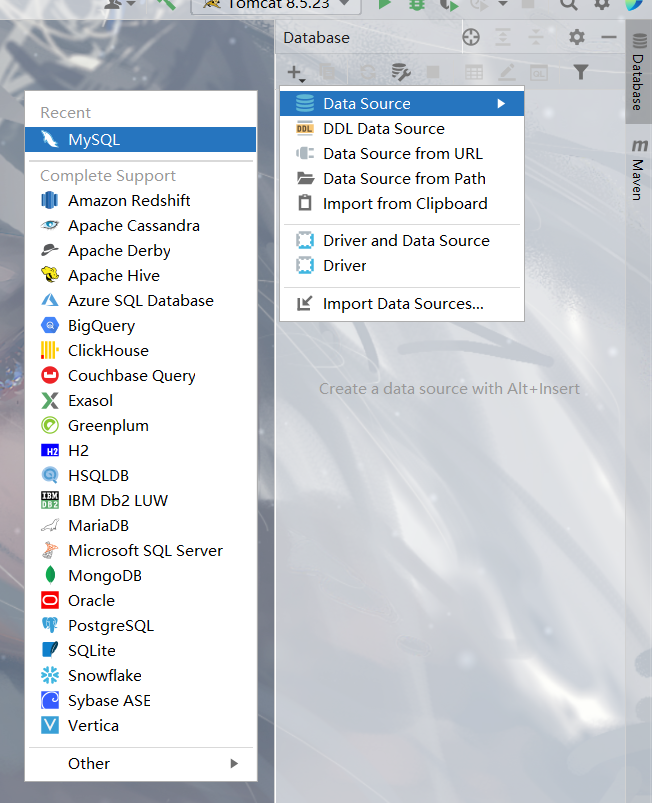This screenshot has height=803, width=652.
Task: Select Apache Hive driver entry
Action: tap(140, 276)
